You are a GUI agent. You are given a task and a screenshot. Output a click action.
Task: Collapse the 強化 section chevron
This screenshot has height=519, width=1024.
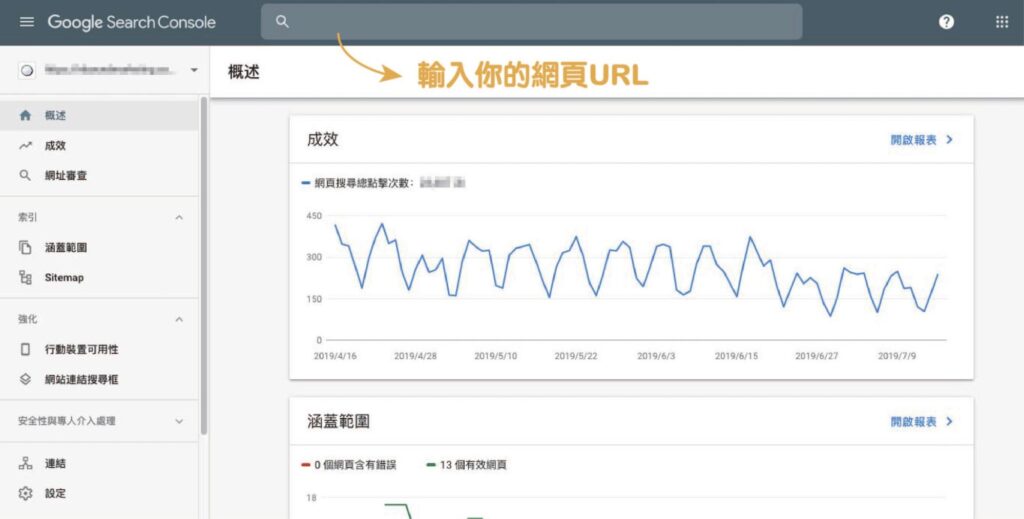click(x=179, y=319)
